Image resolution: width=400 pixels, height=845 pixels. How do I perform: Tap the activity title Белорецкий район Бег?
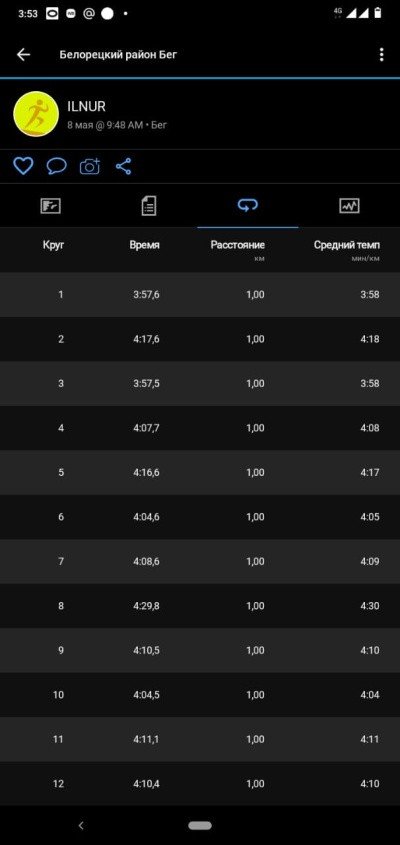tap(118, 54)
